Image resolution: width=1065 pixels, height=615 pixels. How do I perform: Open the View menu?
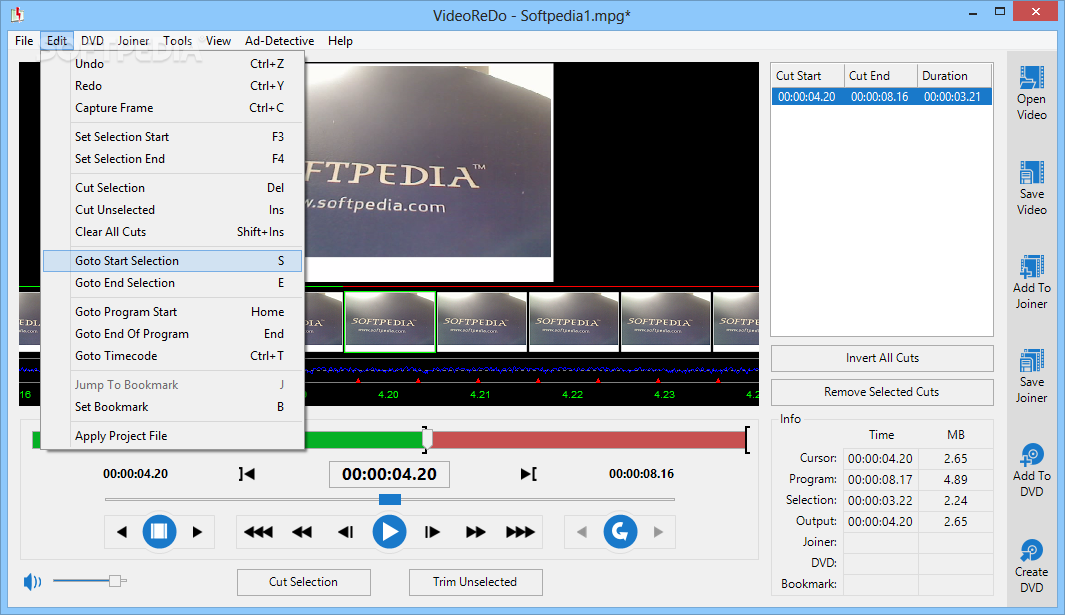click(x=218, y=41)
